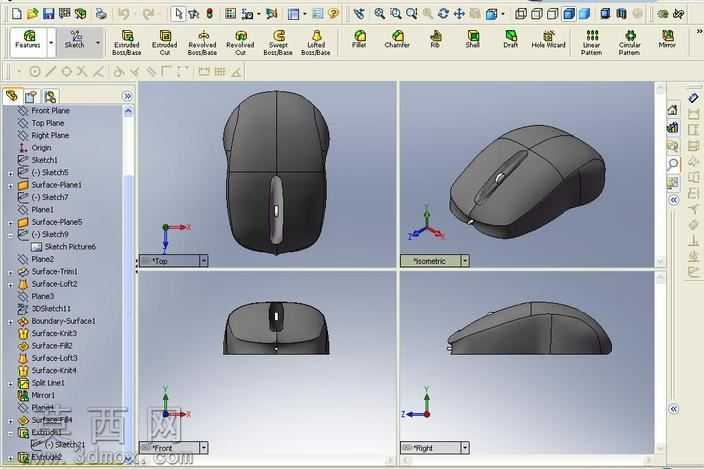Select Surface-Loft2 in the tree

point(54,284)
